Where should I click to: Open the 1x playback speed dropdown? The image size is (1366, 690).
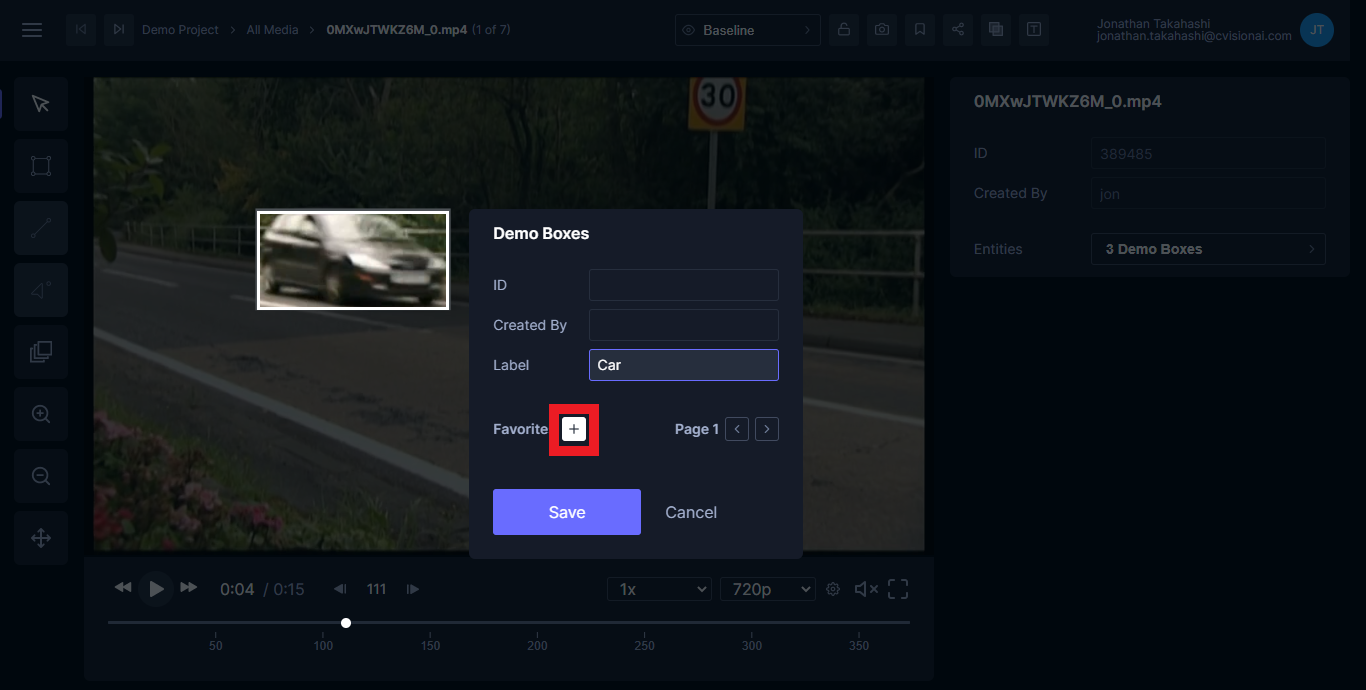click(x=659, y=589)
